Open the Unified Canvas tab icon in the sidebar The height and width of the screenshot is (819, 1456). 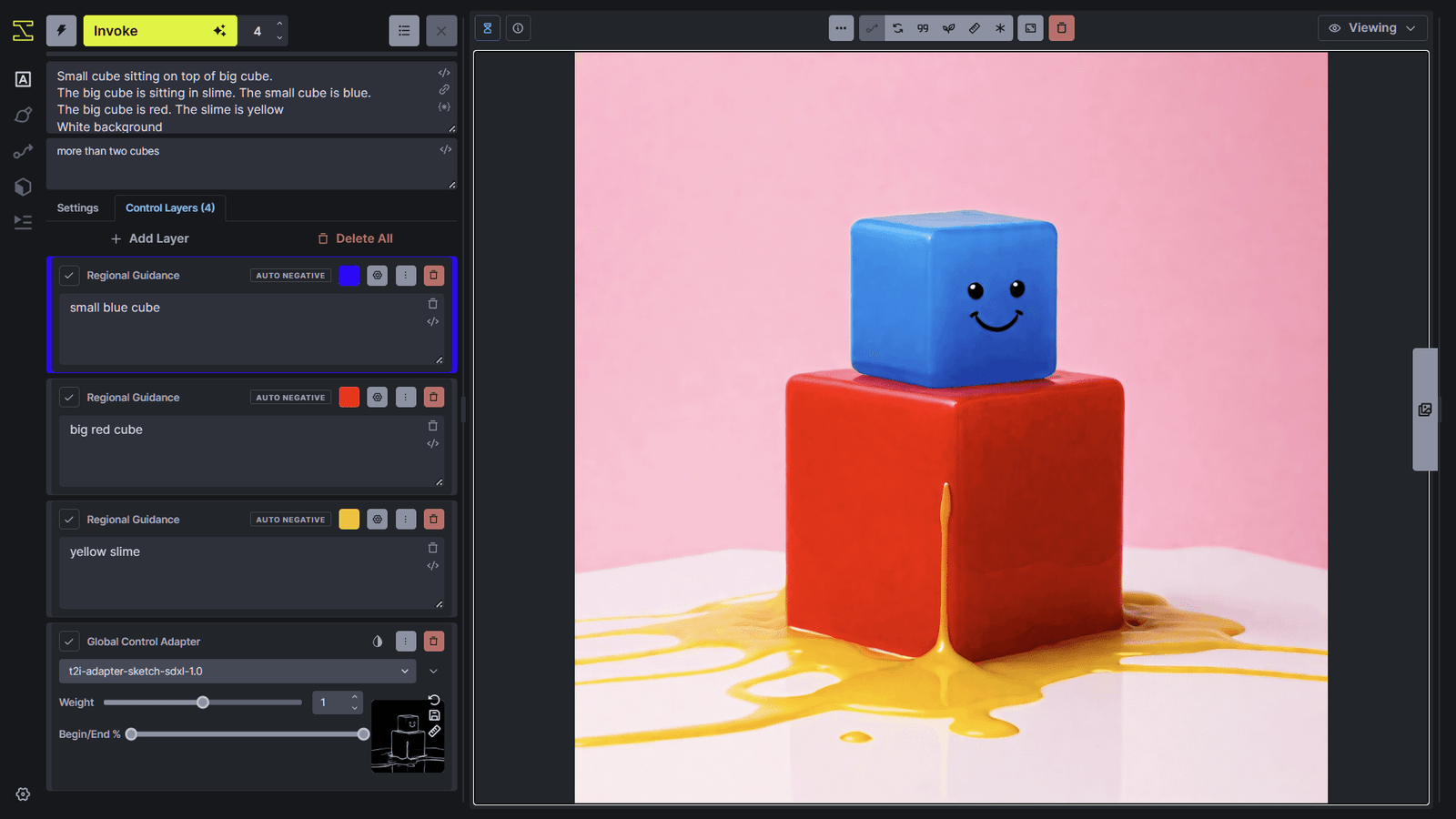24,115
